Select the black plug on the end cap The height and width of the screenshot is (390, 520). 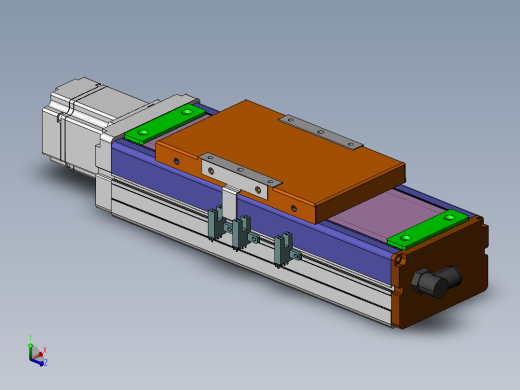click(436, 282)
